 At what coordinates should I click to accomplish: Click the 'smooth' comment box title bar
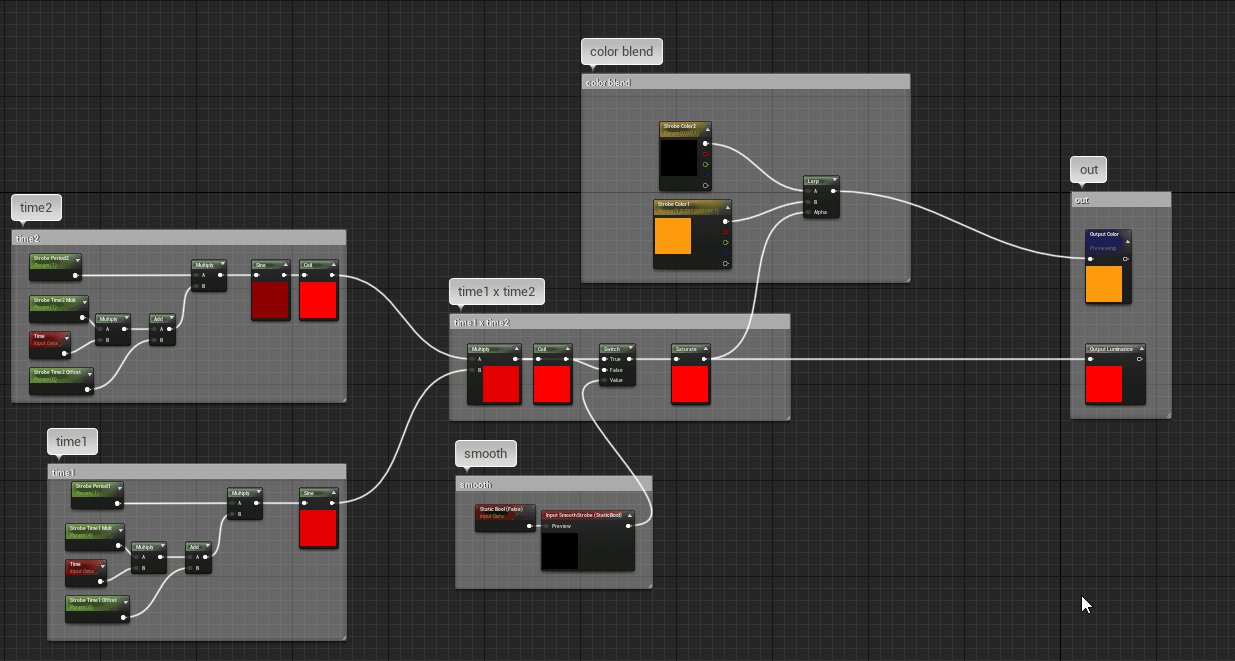click(x=554, y=484)
